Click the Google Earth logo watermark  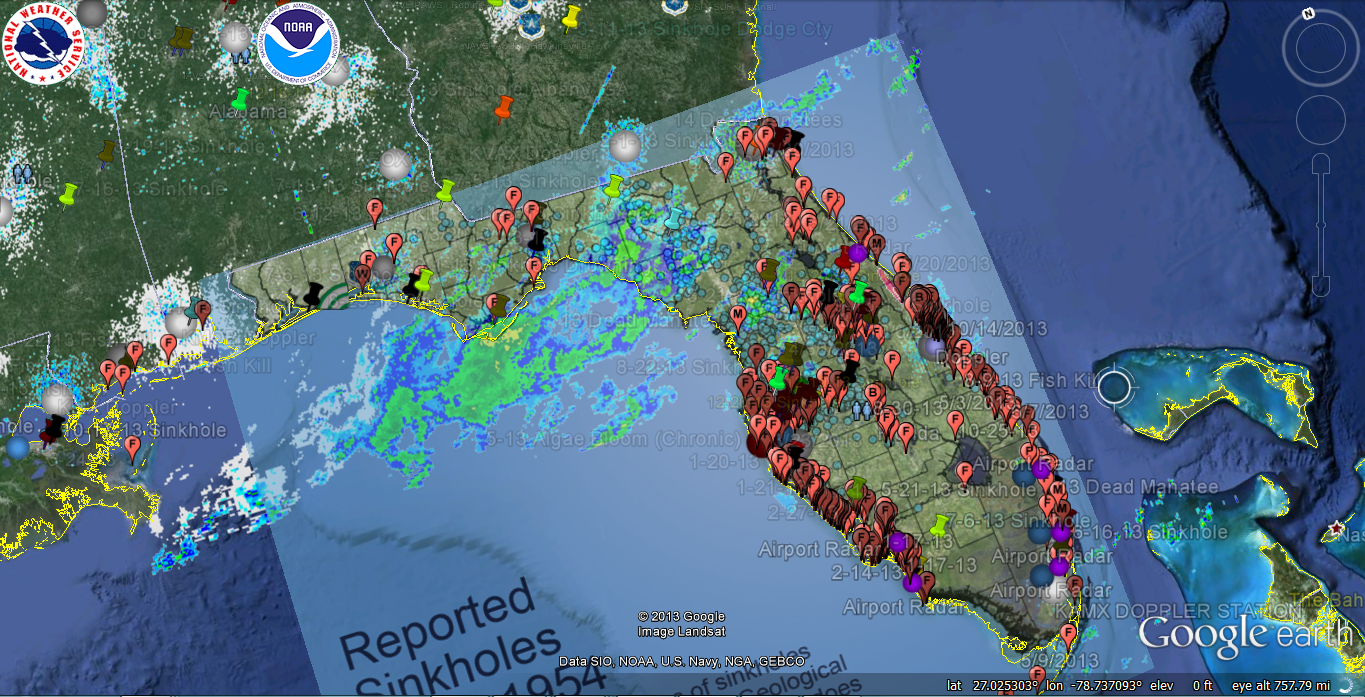(x=1242, y=633)
